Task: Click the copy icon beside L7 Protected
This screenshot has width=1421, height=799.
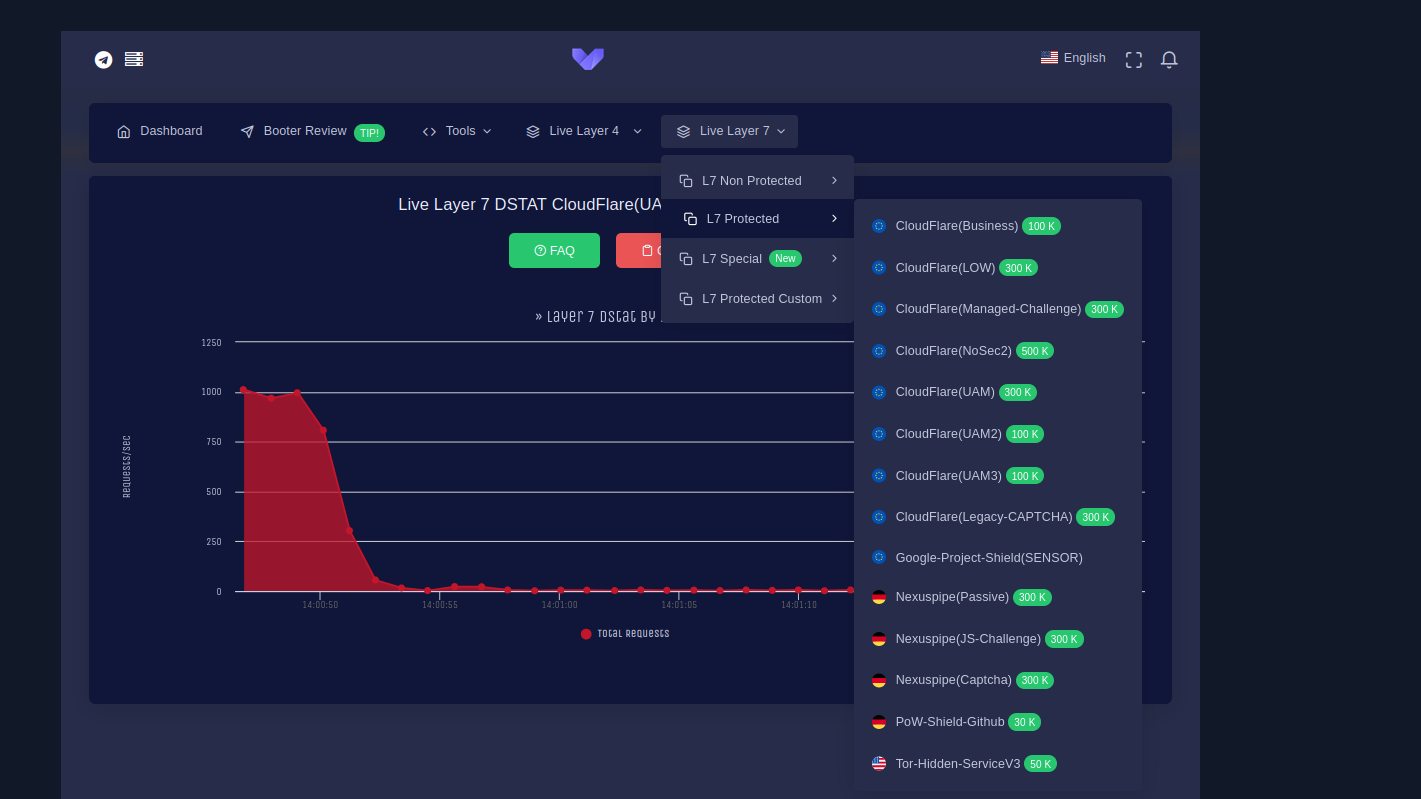Action: point(690,219)
